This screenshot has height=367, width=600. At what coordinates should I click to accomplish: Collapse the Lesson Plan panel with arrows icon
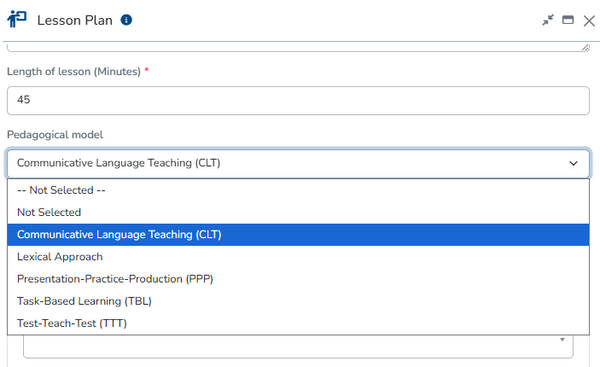tap(548, 20)
